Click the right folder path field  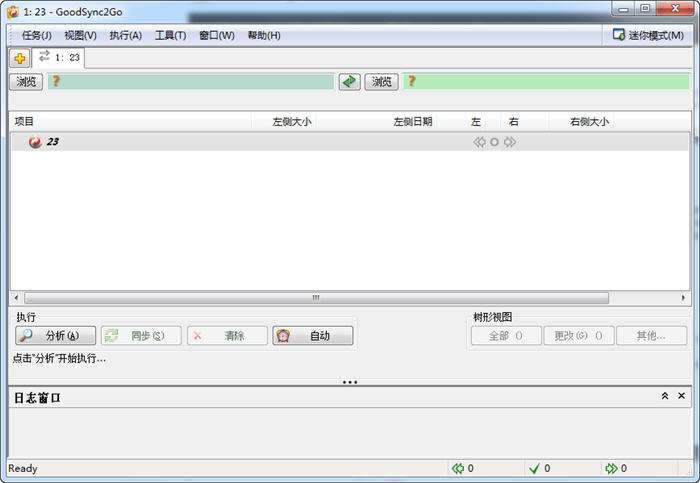click(x=546, y=82)
